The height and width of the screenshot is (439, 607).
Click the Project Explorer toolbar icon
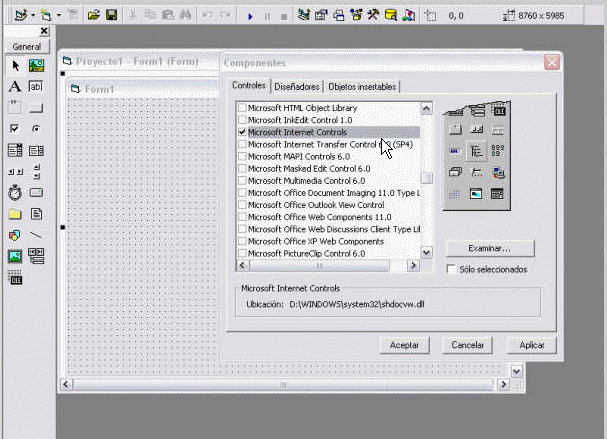pos(304,15)
